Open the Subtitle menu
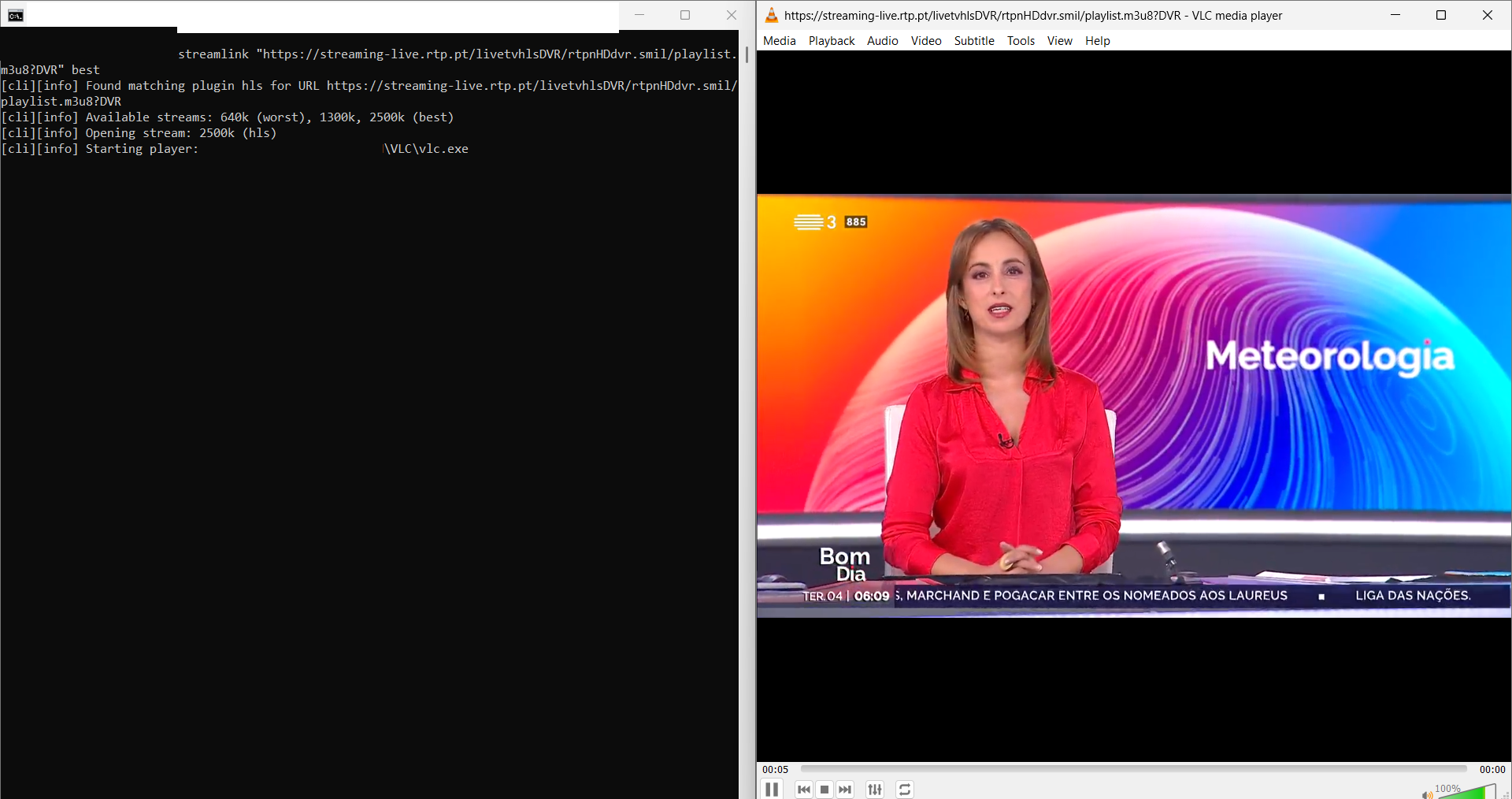Image resolution: width=1512 pixels, height=799 pixels. [974, 41]
